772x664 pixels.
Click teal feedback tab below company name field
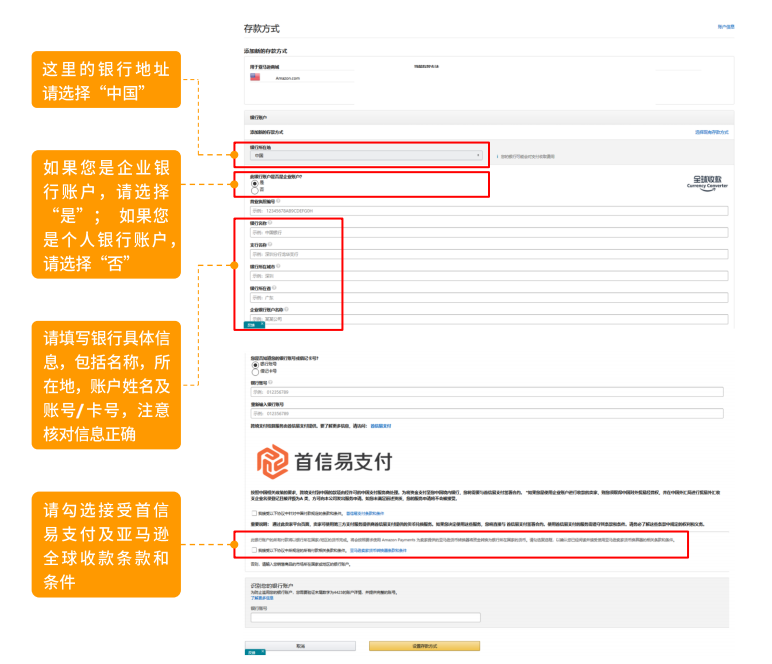(x=254, y=325)
